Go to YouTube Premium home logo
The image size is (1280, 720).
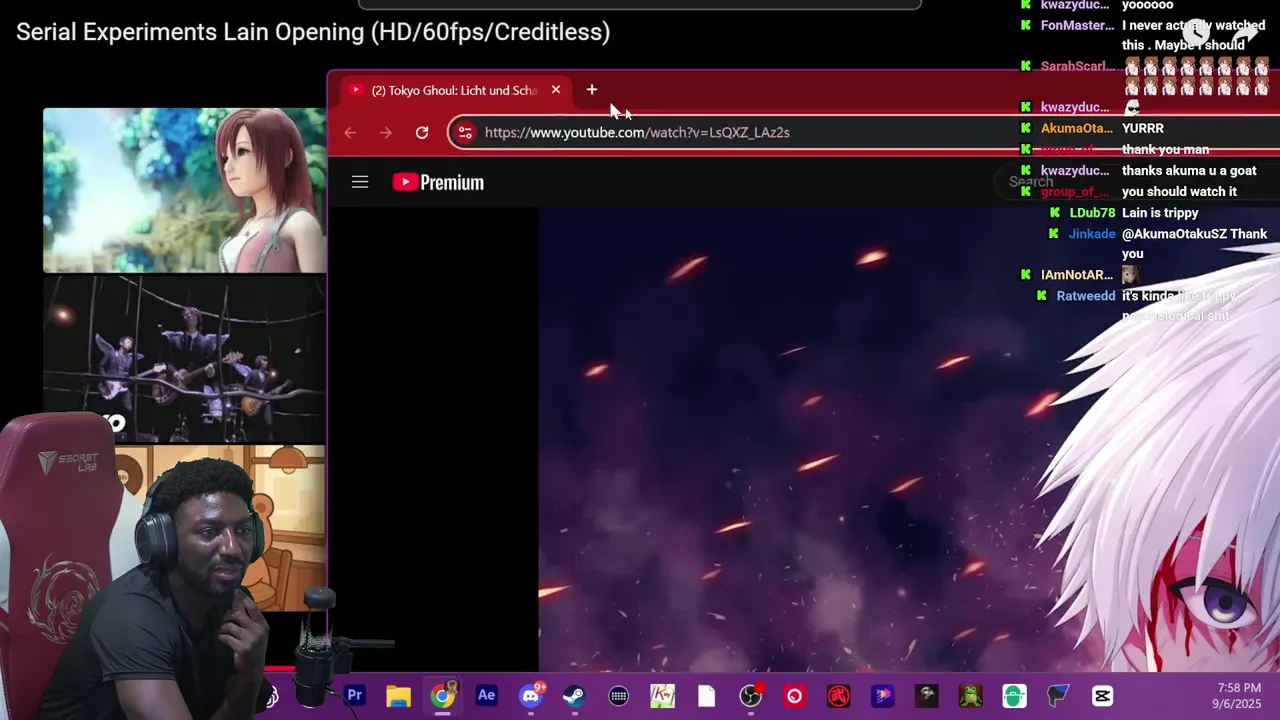pos(438,182)
